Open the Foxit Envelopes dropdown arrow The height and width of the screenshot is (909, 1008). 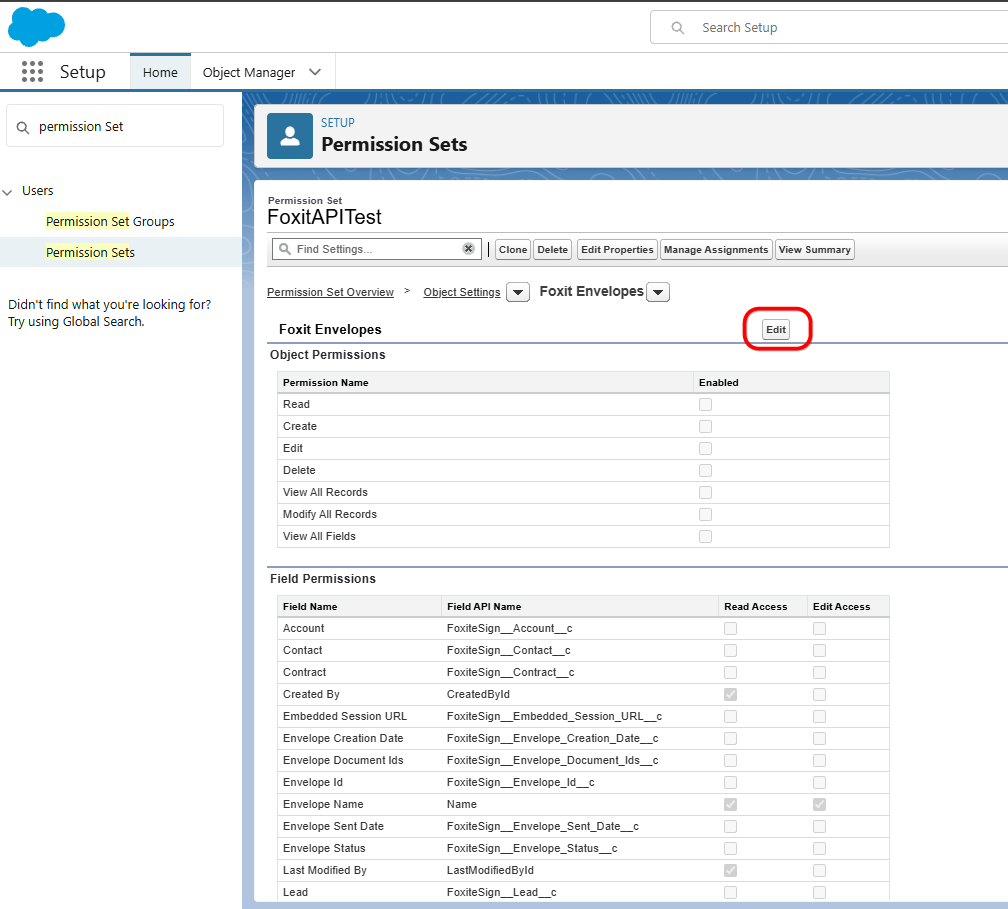pyautogui.click(x=658, y=293)
